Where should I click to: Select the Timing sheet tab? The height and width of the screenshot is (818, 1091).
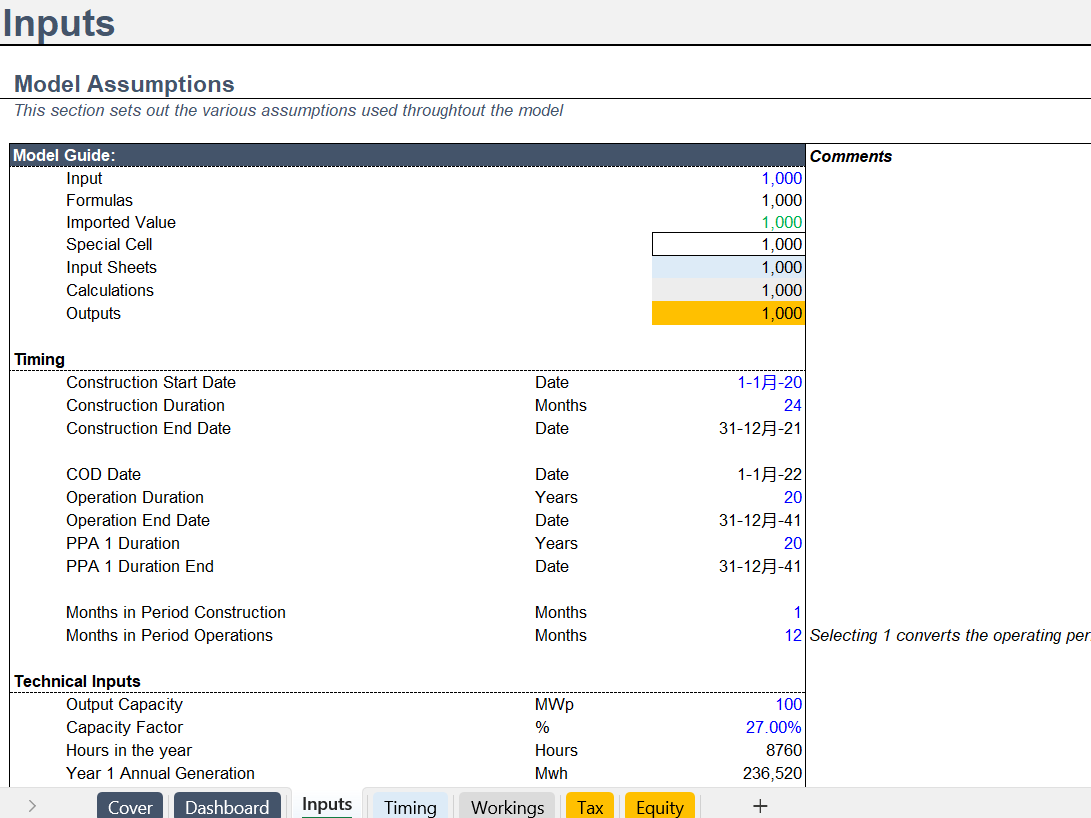pyautogui.click(x=410, y=807)
